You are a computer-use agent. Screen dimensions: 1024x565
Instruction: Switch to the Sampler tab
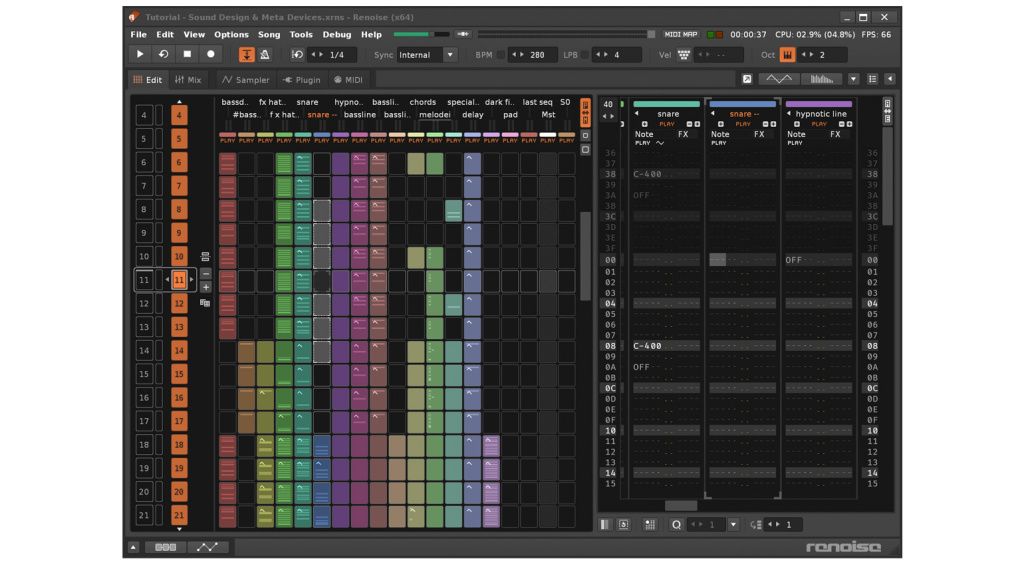[245, 80]
